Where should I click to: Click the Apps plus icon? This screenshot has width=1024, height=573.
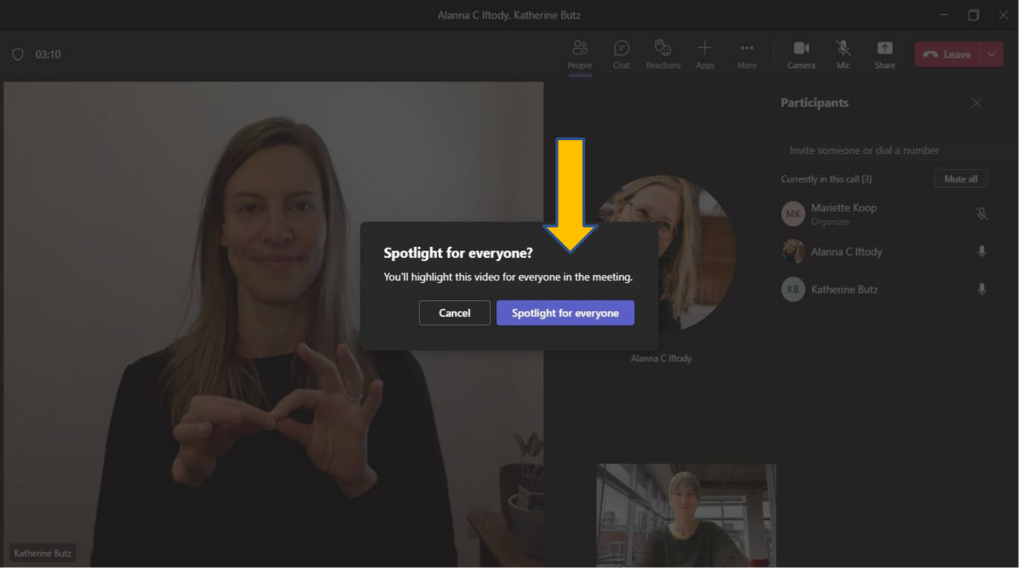coord(705,49)
